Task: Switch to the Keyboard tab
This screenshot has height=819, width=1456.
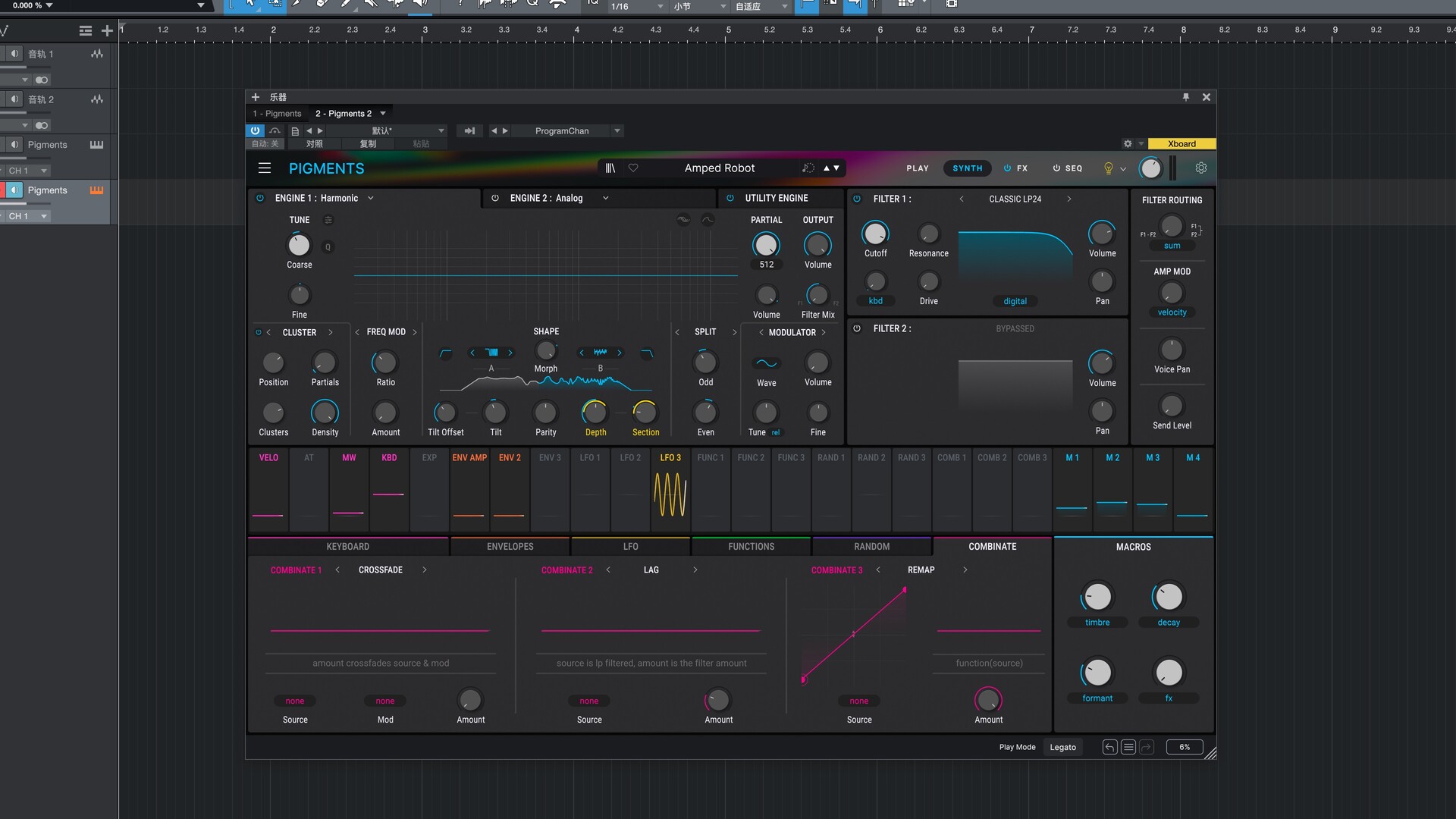Action: pyautogui.click(x=348, y=547)
